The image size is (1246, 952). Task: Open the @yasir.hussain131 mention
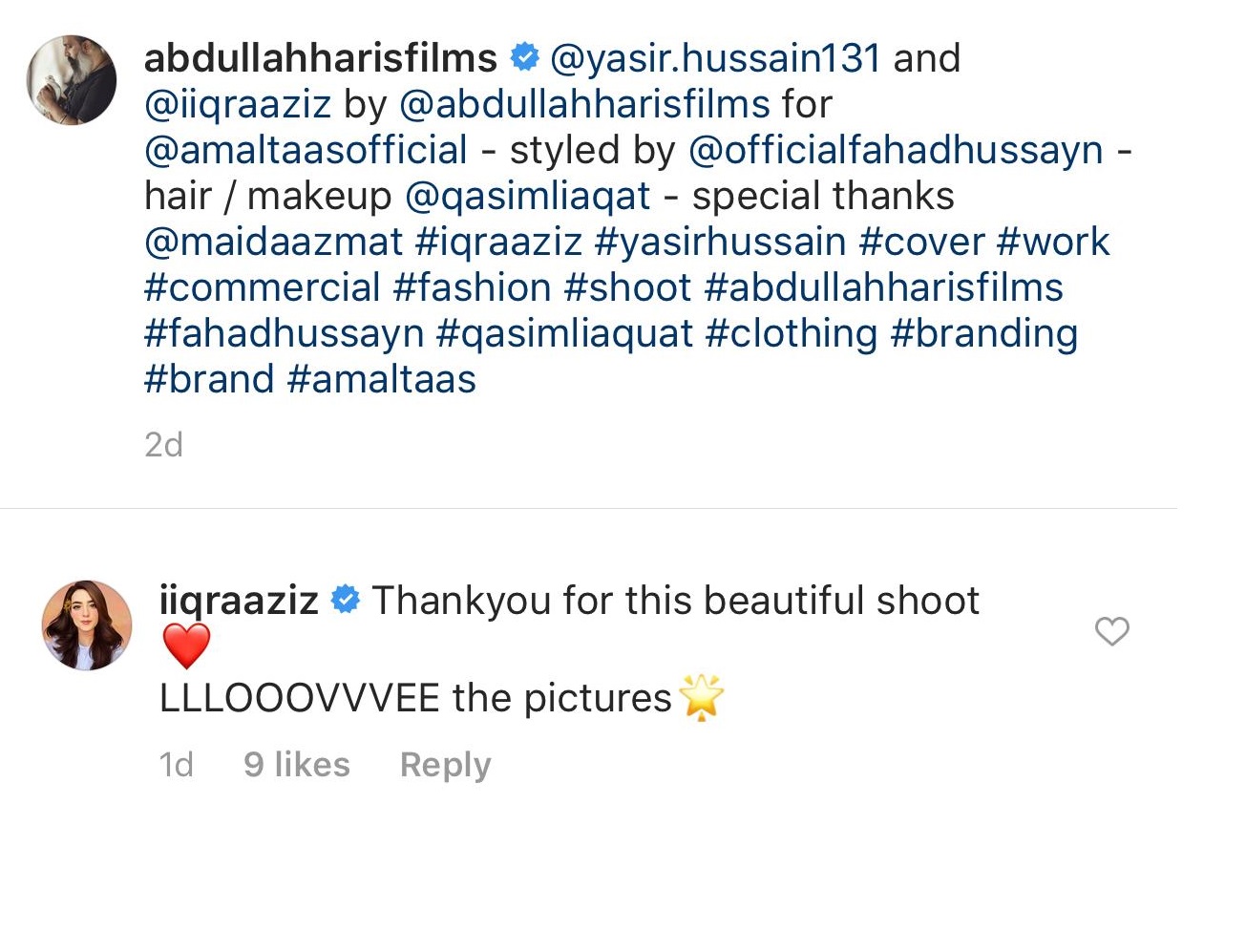click(716, 58)
